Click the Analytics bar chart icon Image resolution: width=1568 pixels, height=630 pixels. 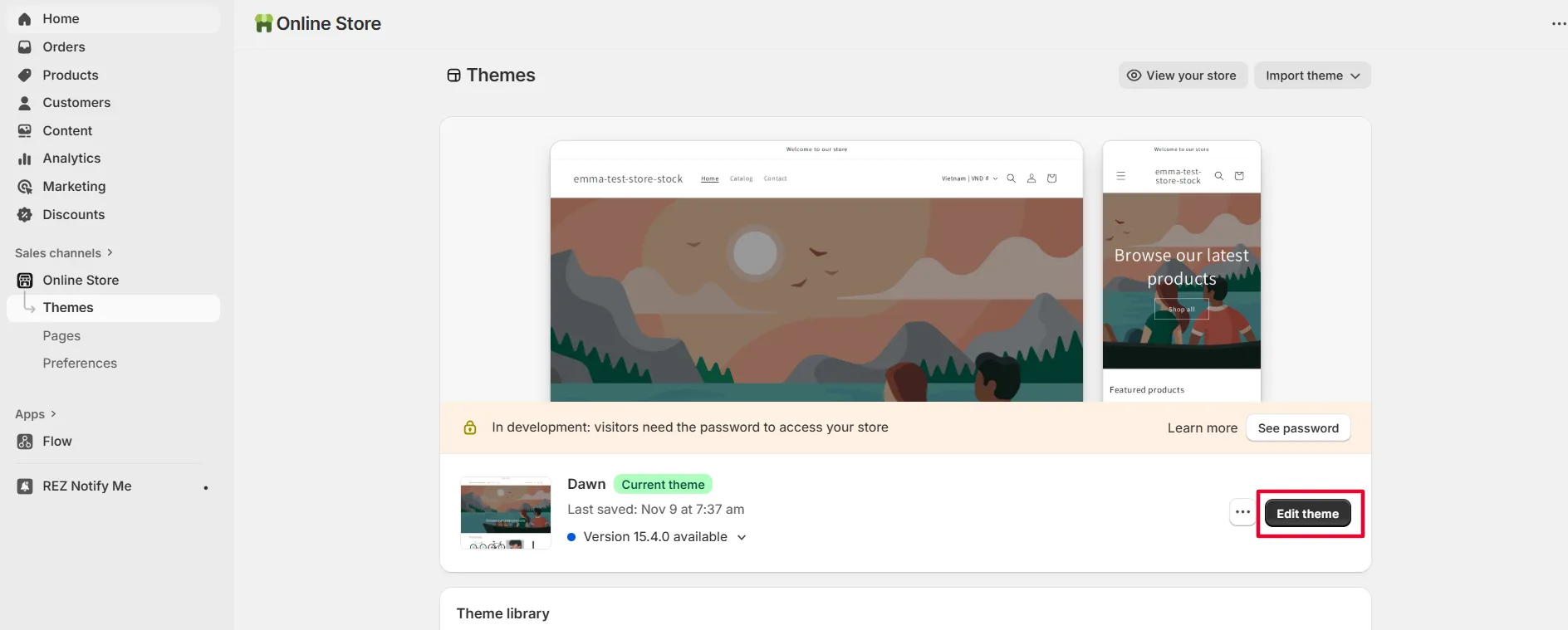25,159
